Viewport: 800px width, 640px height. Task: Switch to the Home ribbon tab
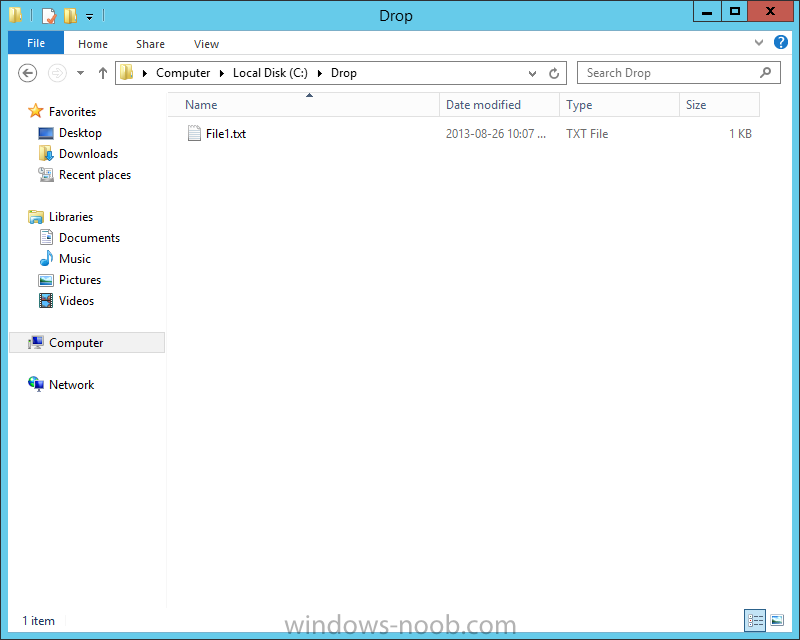point(93,44)
